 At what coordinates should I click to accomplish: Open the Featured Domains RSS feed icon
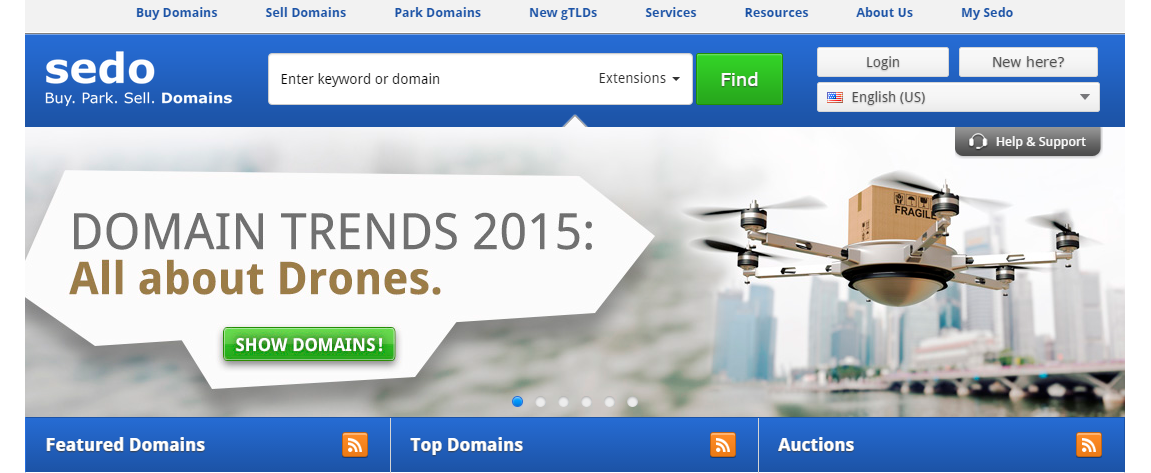(x=355, y=444)
